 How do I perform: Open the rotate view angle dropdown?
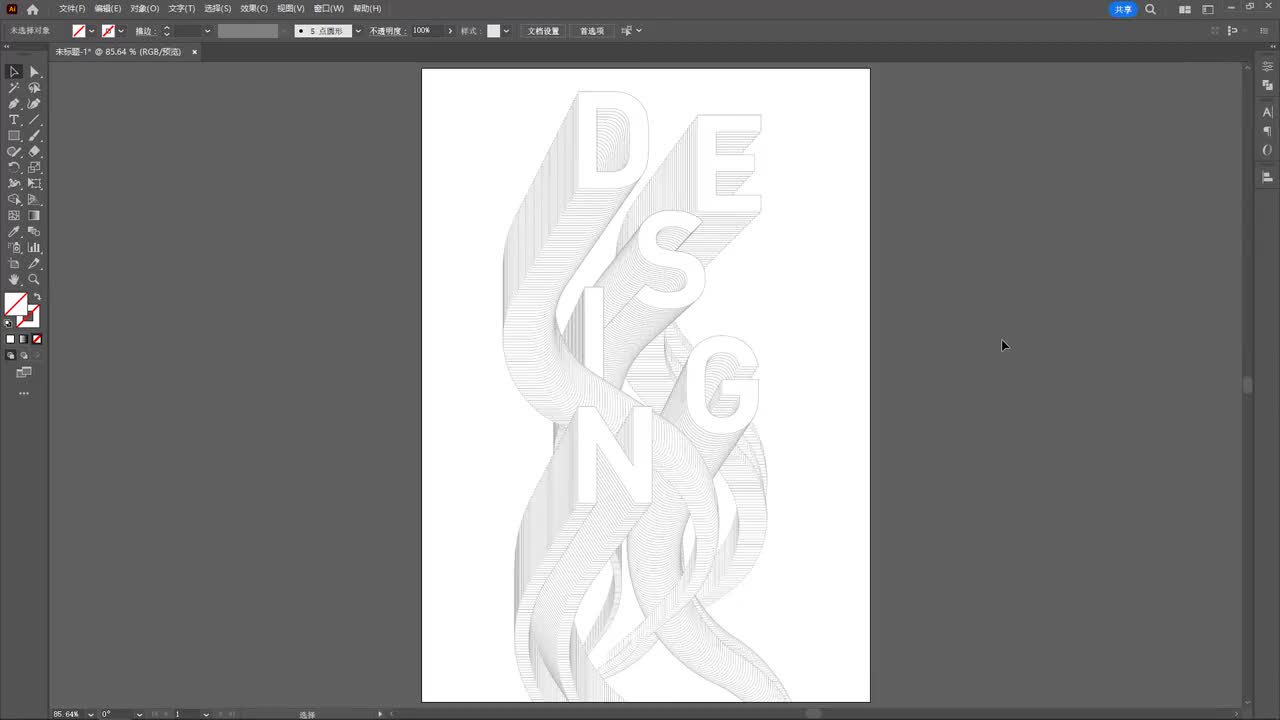139,714
